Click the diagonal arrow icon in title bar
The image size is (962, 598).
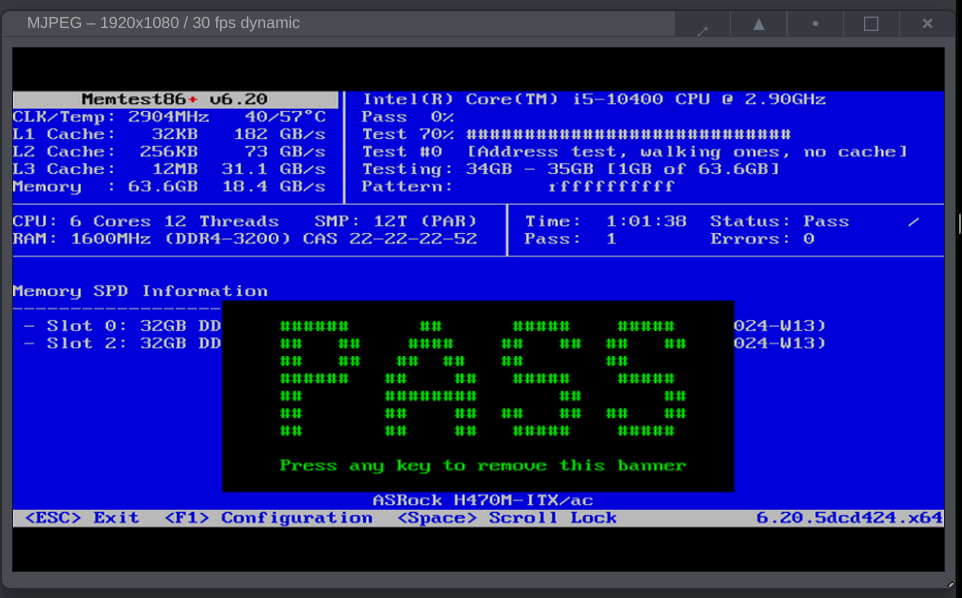(702, 31)
